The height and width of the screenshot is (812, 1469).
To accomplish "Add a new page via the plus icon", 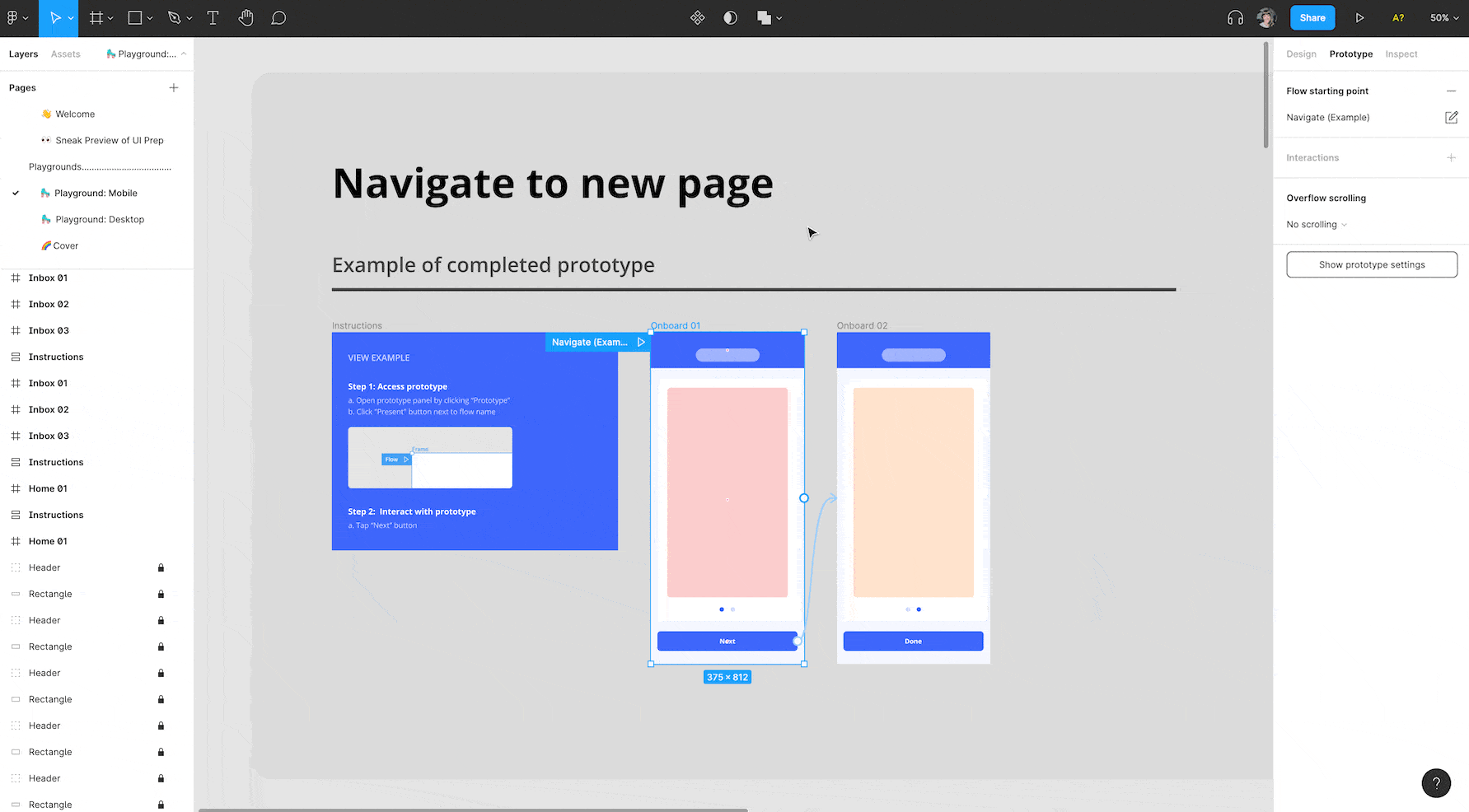I will 174,86.
